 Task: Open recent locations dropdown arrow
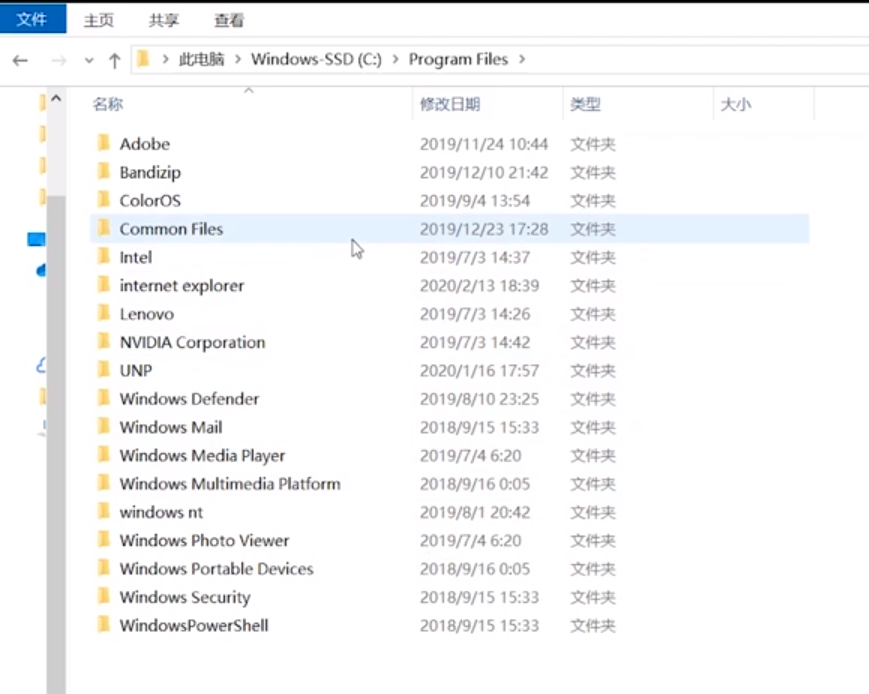[89, 60]
